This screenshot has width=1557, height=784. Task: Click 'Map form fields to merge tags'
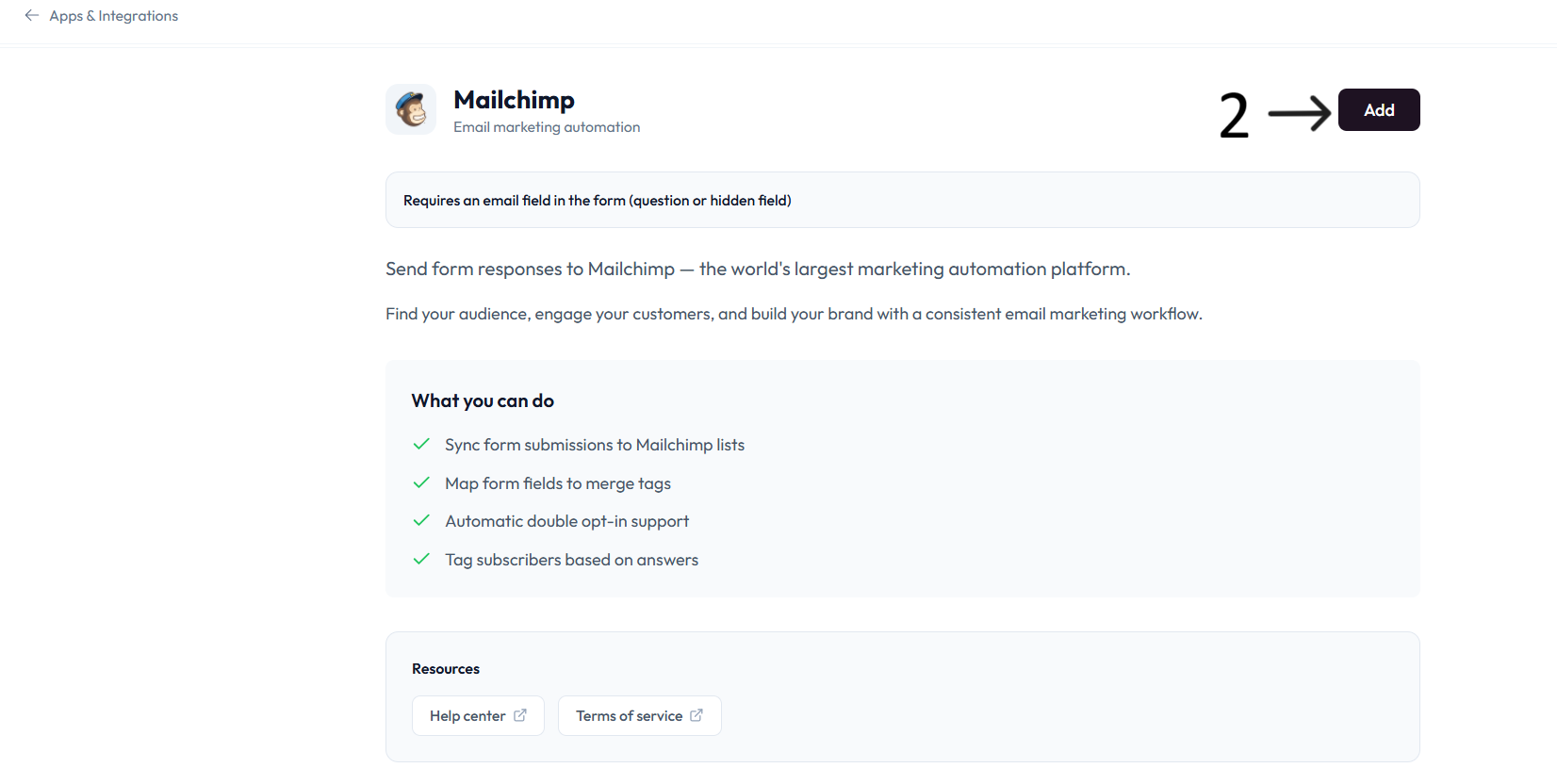(558, 483)
